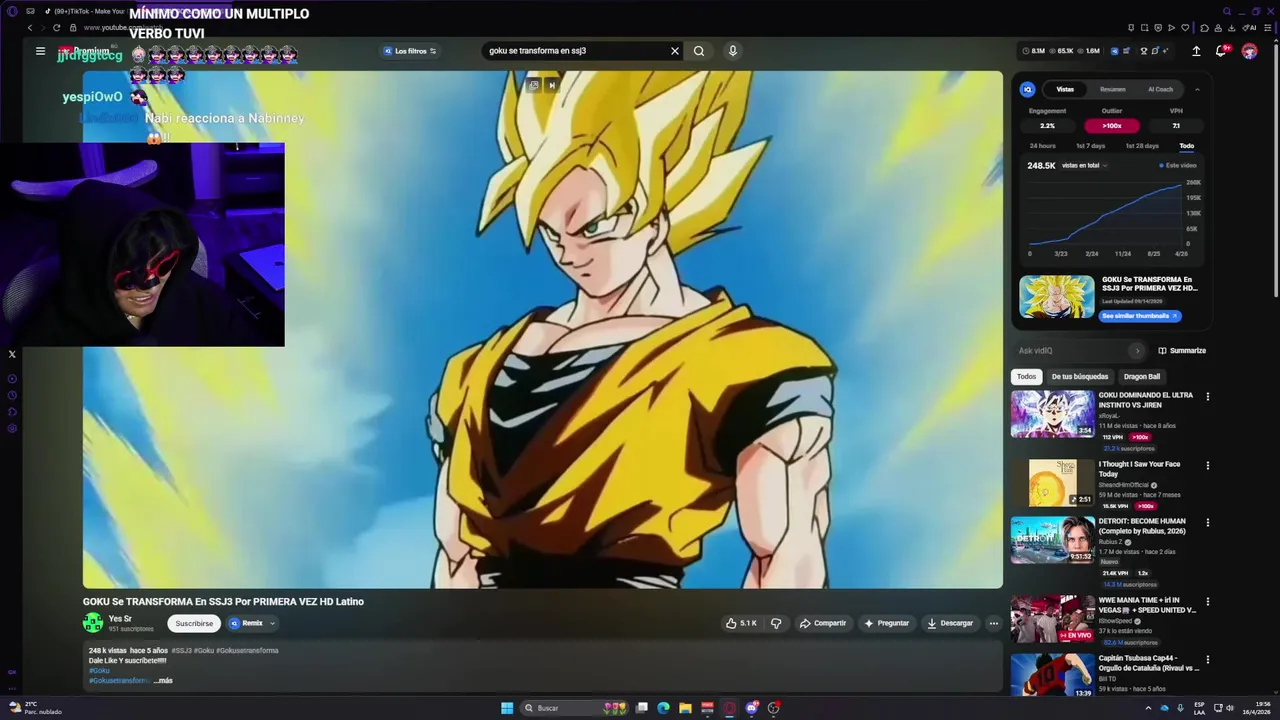Open options for 'I Thought I Saw Your Face Today'

[x=1207, y=466]
